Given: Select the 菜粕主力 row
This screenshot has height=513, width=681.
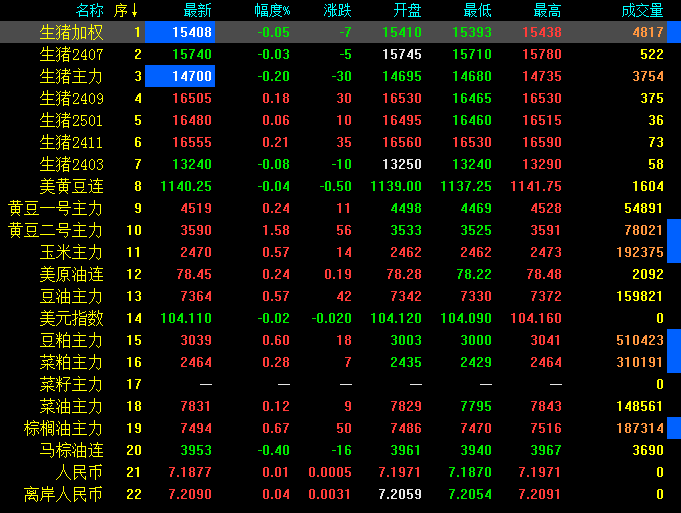Looking at the screenshot, I should (340, 362).
